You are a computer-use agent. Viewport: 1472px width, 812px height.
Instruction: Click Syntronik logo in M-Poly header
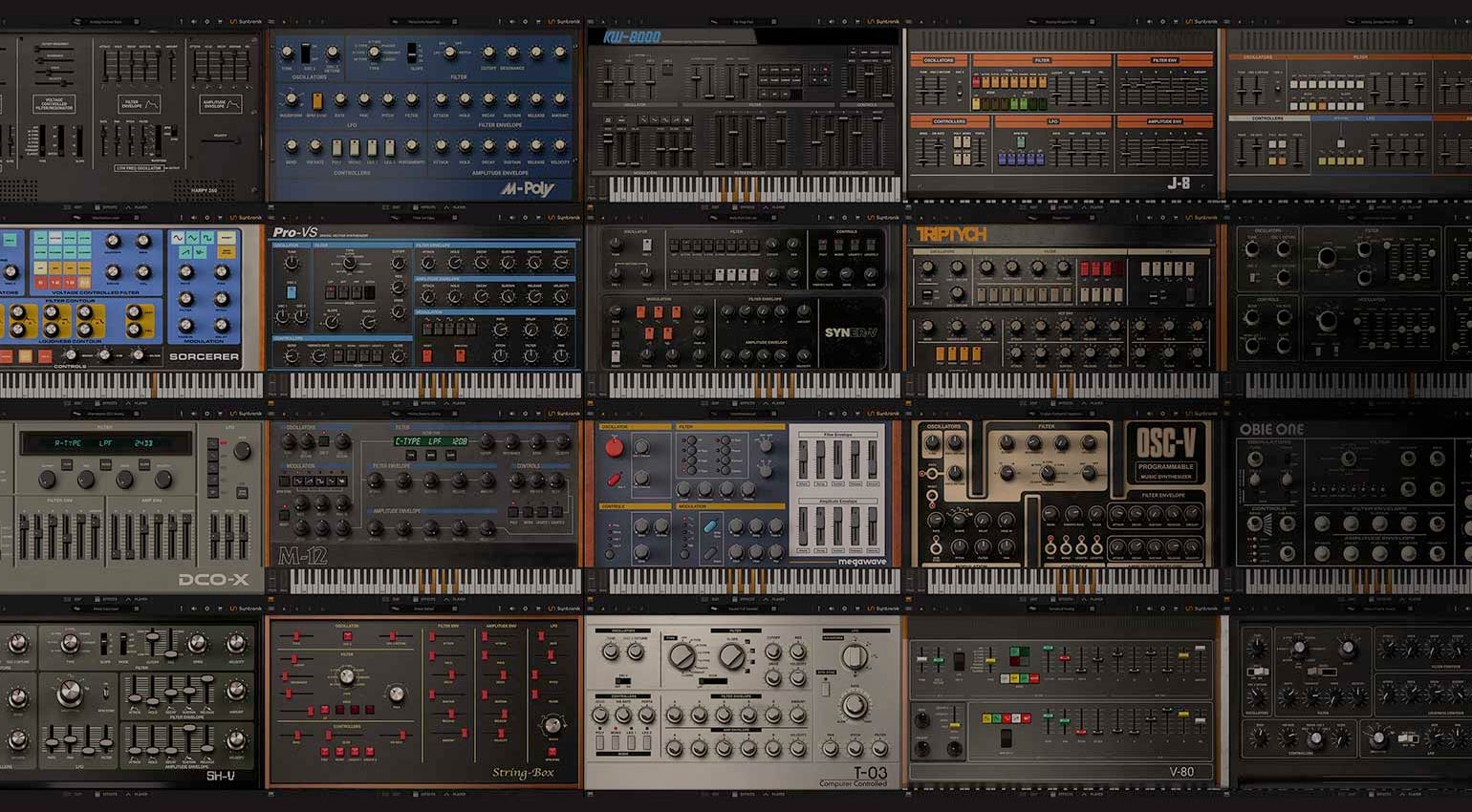coord(563,21)
